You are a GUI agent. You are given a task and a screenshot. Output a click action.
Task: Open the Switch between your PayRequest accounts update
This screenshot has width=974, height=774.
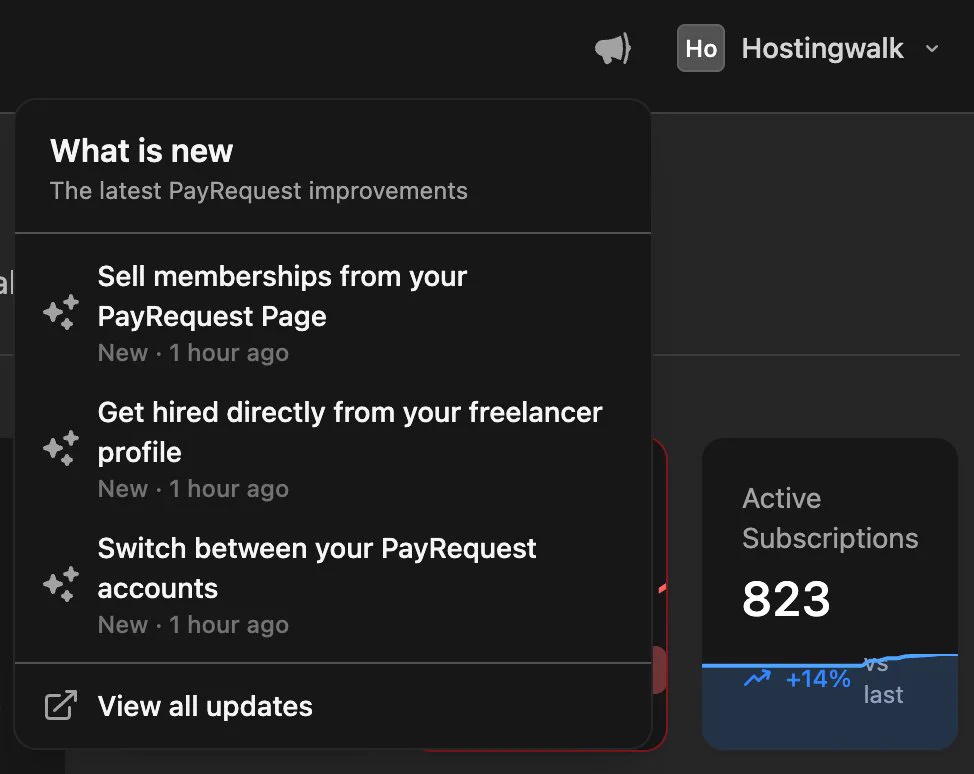tap(333, 585)
